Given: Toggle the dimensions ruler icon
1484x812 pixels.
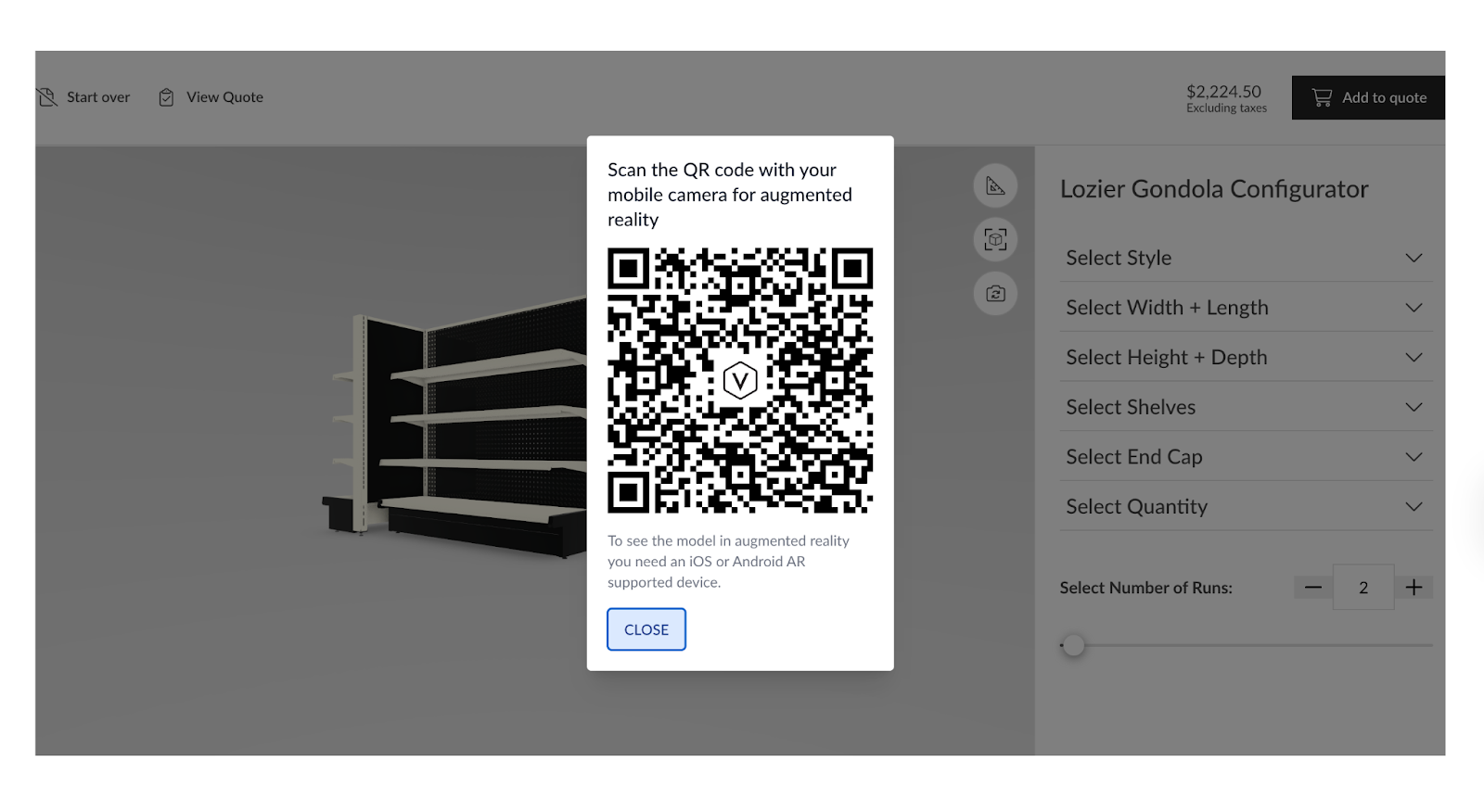Looking at the screenshot, I should tap(995, 186).
